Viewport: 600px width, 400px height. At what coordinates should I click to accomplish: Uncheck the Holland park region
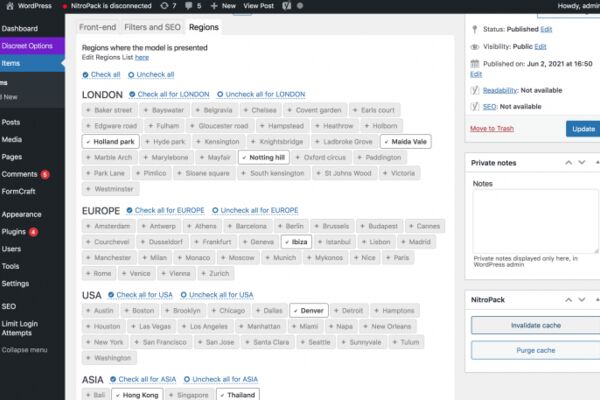pyautogui.click(x=110, y=142)
